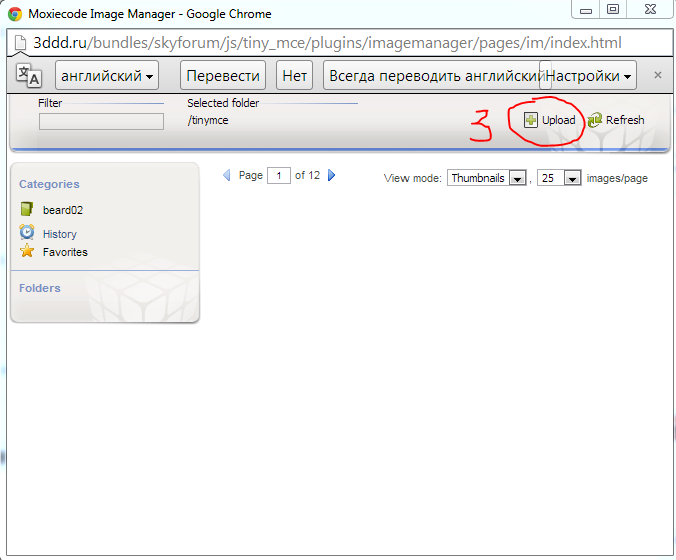Viewport: 676px width, 560px height.
Task: Click the Перевести button
Action: (223, 75)
